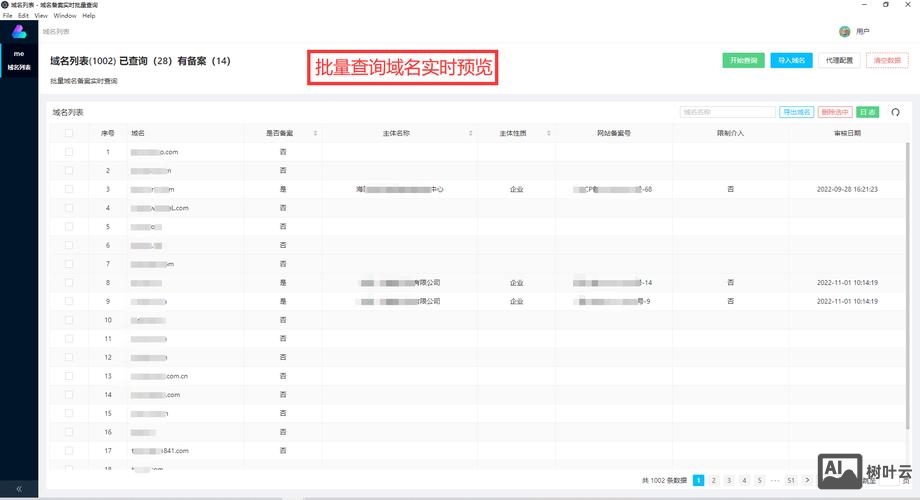The image size is (920, 500).
Task: Go to page 2 in pagination
Action: (x=714, y=481)
